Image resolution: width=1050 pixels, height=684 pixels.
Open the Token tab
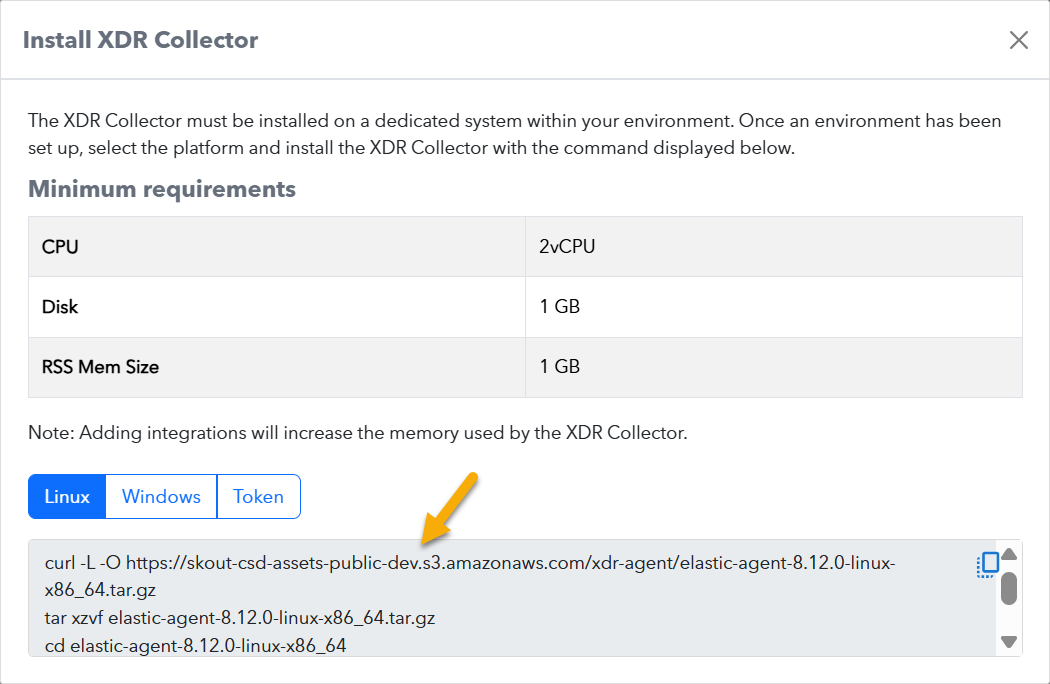click(x=258, y=497)
